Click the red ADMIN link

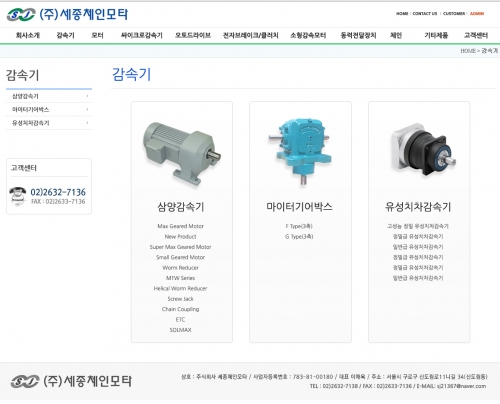tap(477, 14)
